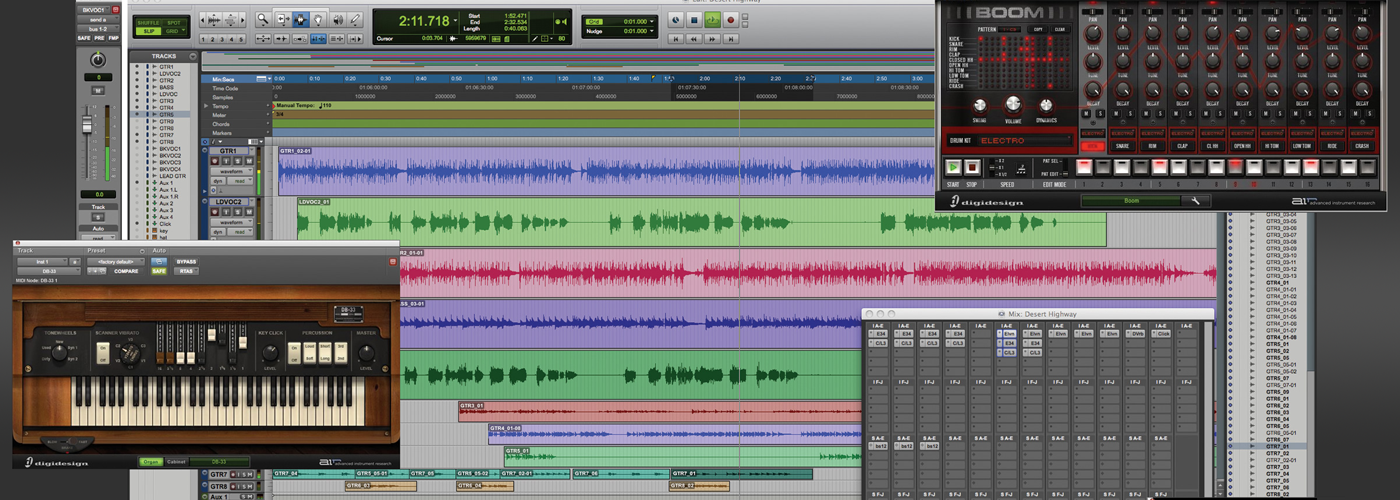Mute the Kick channel in Boom
Screen dimensions: 1400x500
[x=1087, y=114]
